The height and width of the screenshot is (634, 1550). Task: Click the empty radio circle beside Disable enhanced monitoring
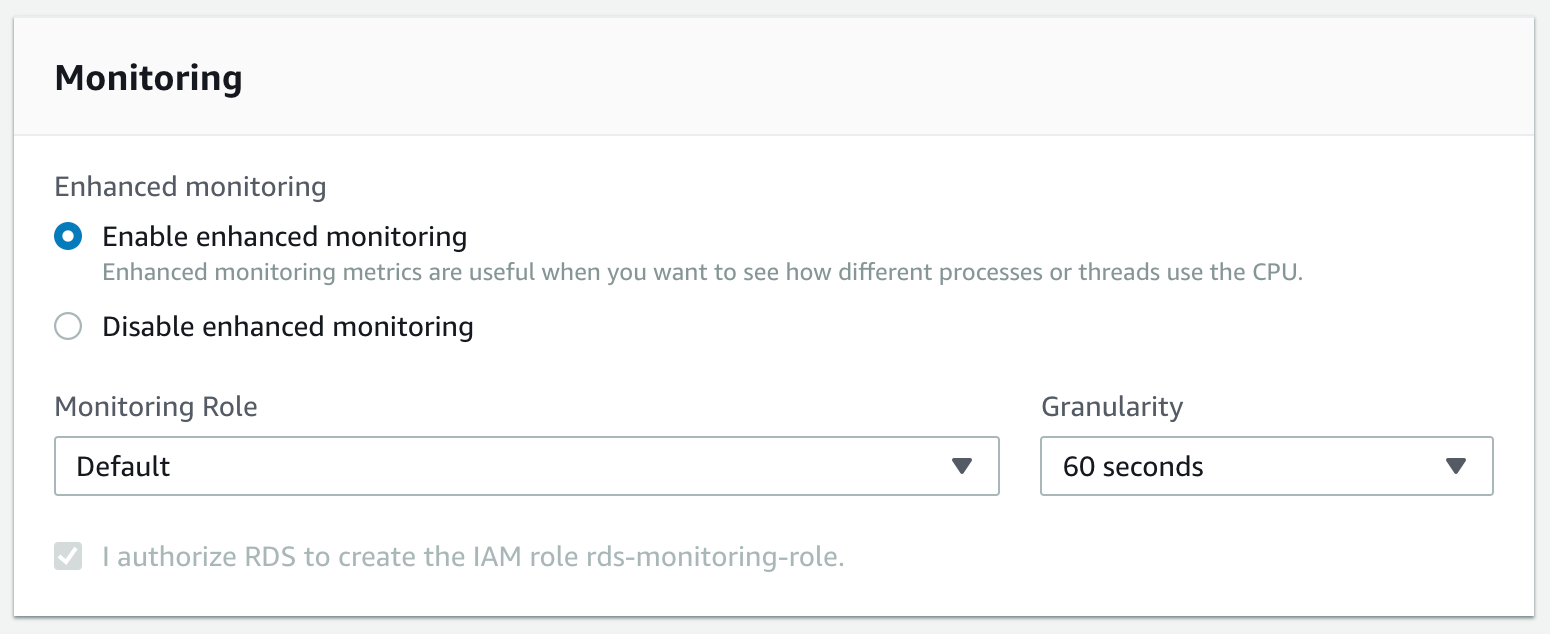[68, 326]
